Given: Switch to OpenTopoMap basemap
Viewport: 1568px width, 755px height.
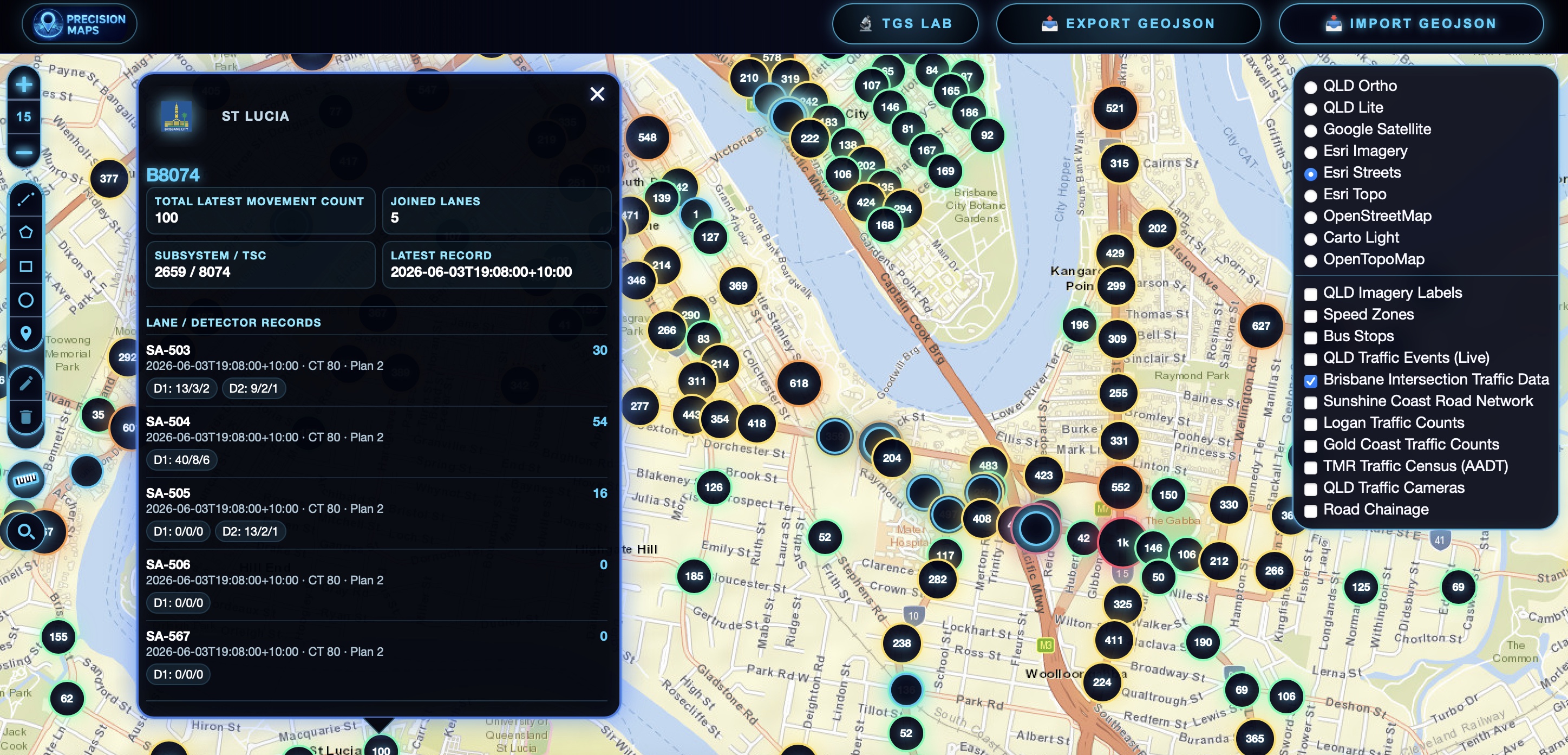Looking at the screenshot, I should pos(1310,261).
